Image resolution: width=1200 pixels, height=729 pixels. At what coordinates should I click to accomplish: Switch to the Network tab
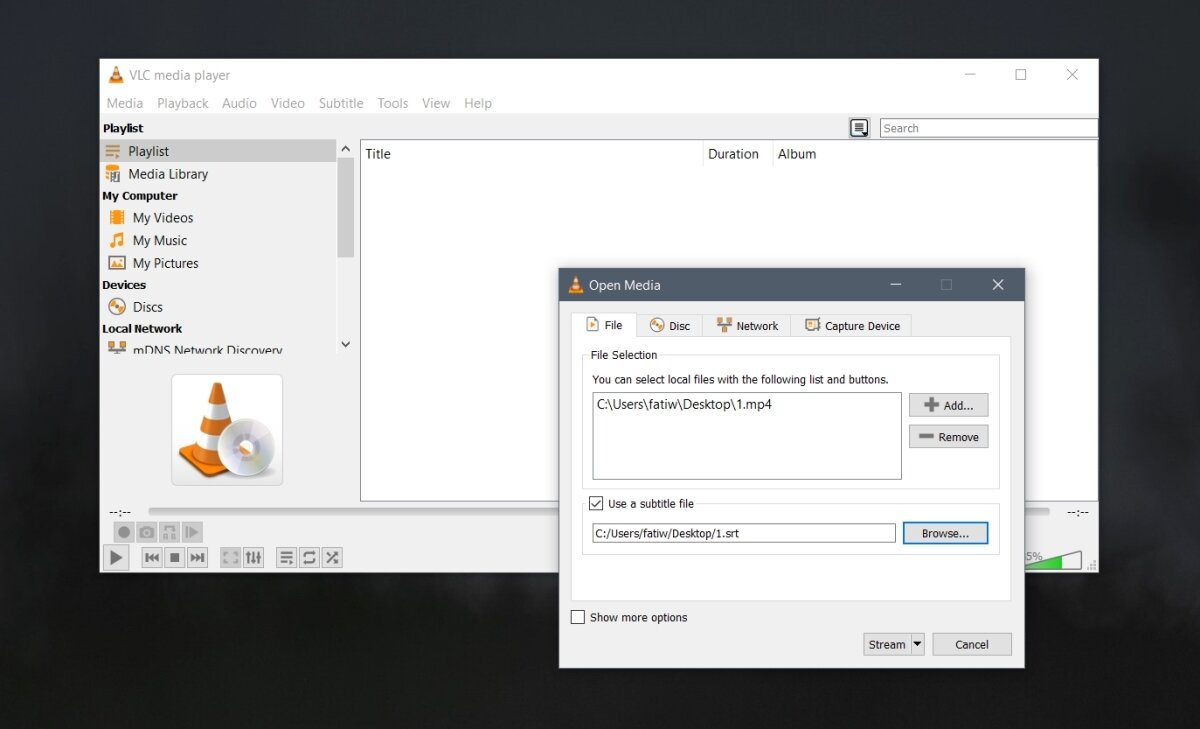(x=747, y=326)
